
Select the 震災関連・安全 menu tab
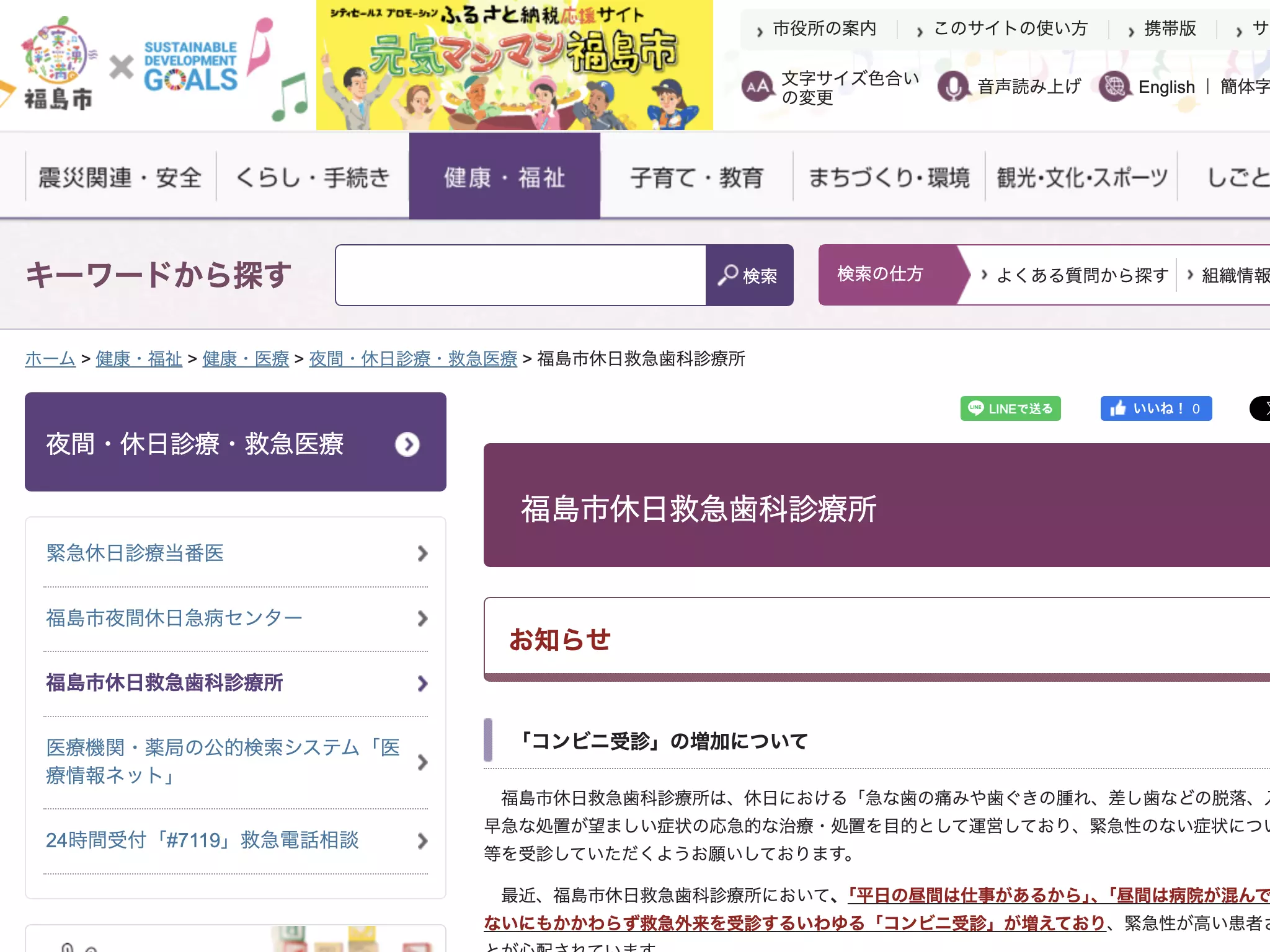click(x=120, y=178)
